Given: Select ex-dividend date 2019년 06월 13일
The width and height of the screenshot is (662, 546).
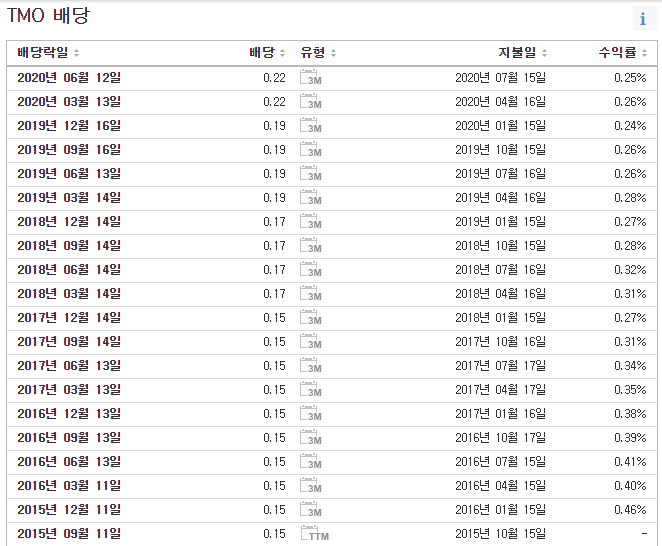Looking at the screenshot, I should pos(69,174).
